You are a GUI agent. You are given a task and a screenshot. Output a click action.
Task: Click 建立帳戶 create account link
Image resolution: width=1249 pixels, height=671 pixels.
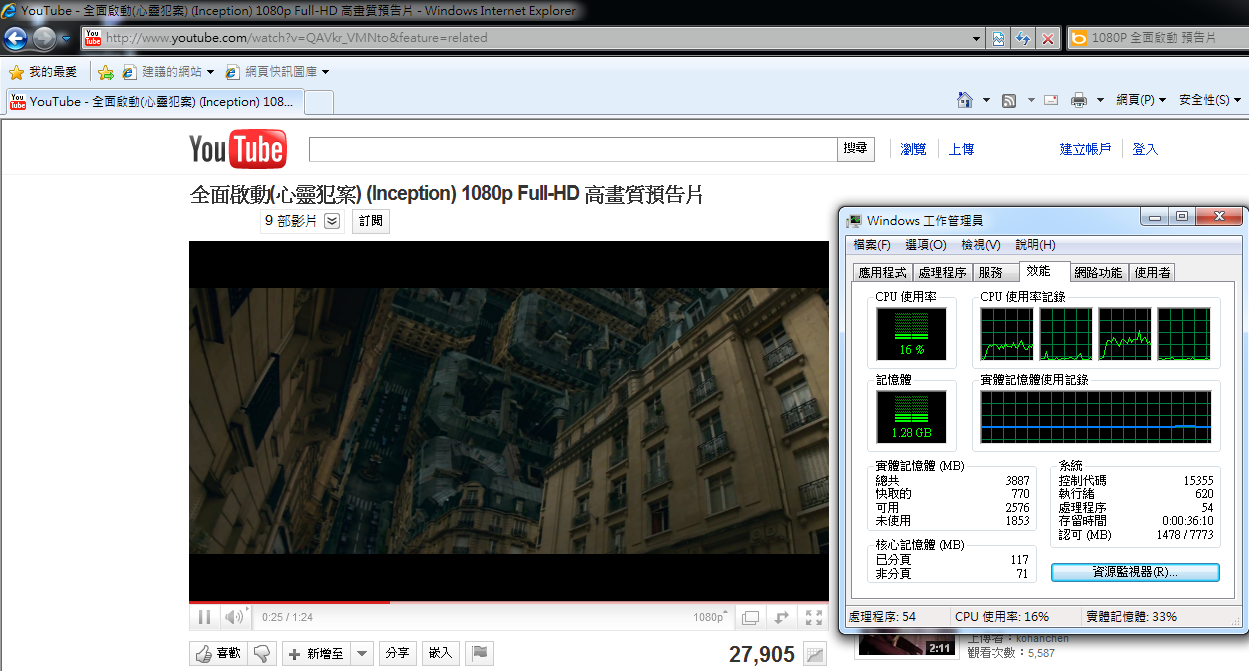1085,149
